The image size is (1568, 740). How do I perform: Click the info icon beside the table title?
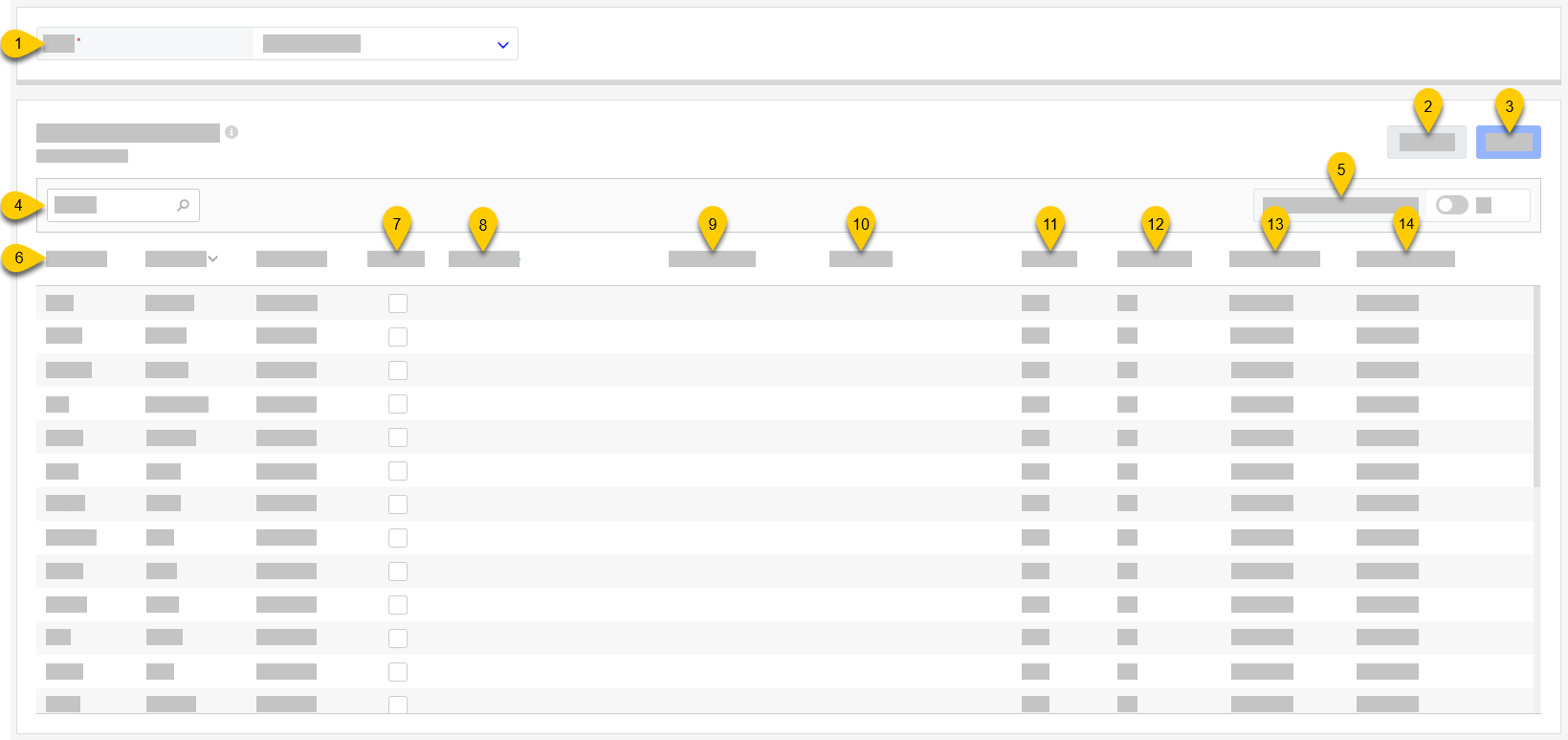[232, 133]
